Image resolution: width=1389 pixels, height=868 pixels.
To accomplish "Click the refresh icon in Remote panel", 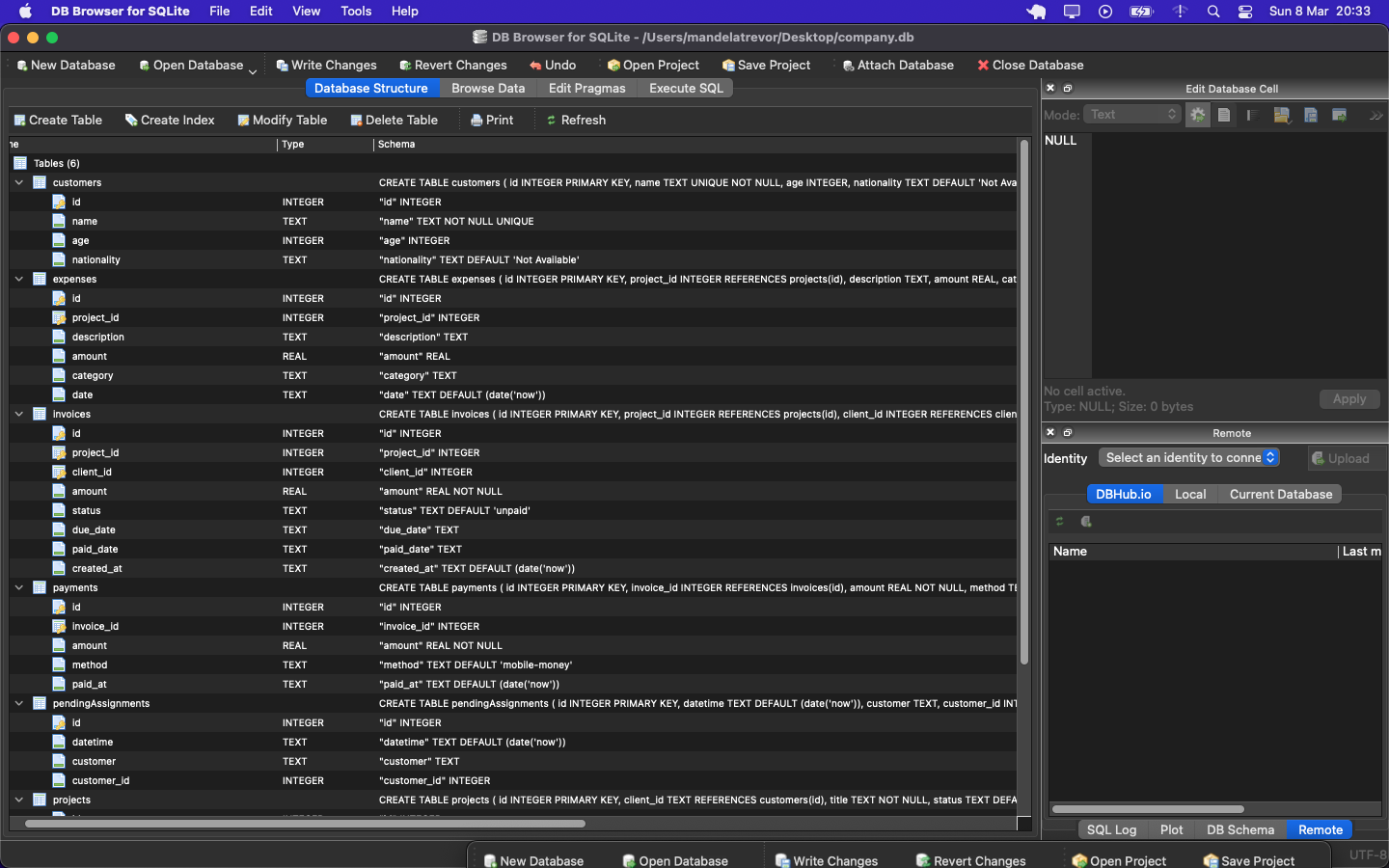I will (x=1059, y=521).
